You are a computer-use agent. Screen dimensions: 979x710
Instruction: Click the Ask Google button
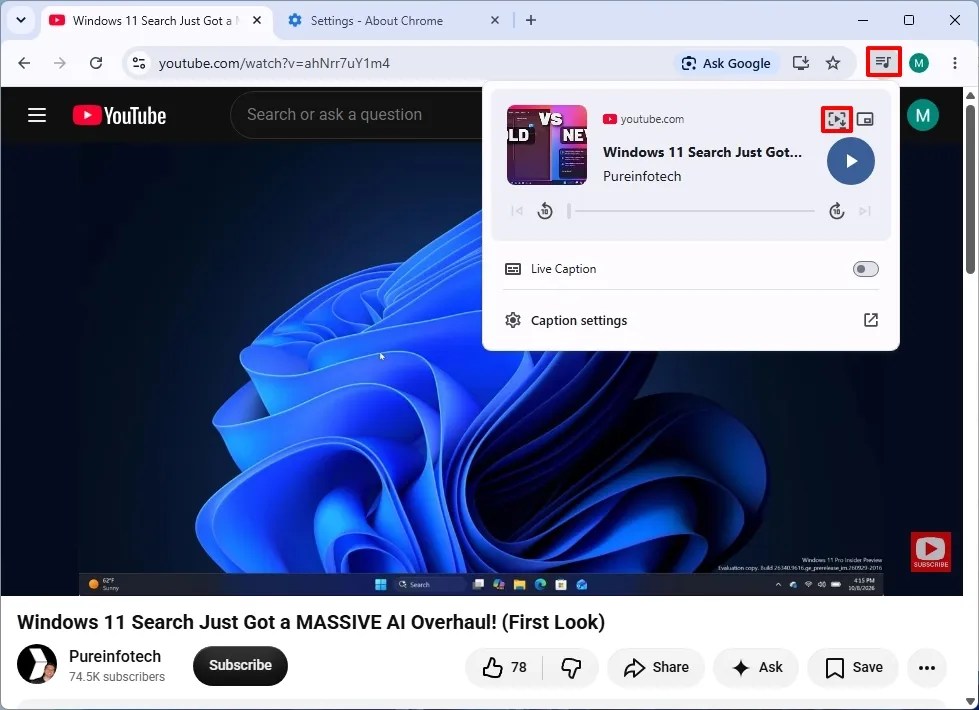tap(726, 63)
